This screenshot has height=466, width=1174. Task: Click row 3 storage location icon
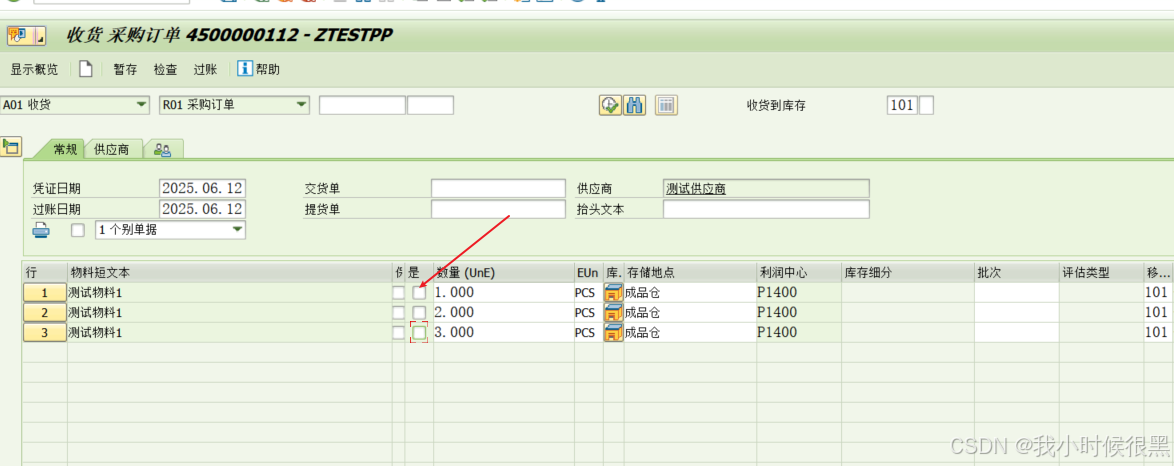(x=613, y=333)
